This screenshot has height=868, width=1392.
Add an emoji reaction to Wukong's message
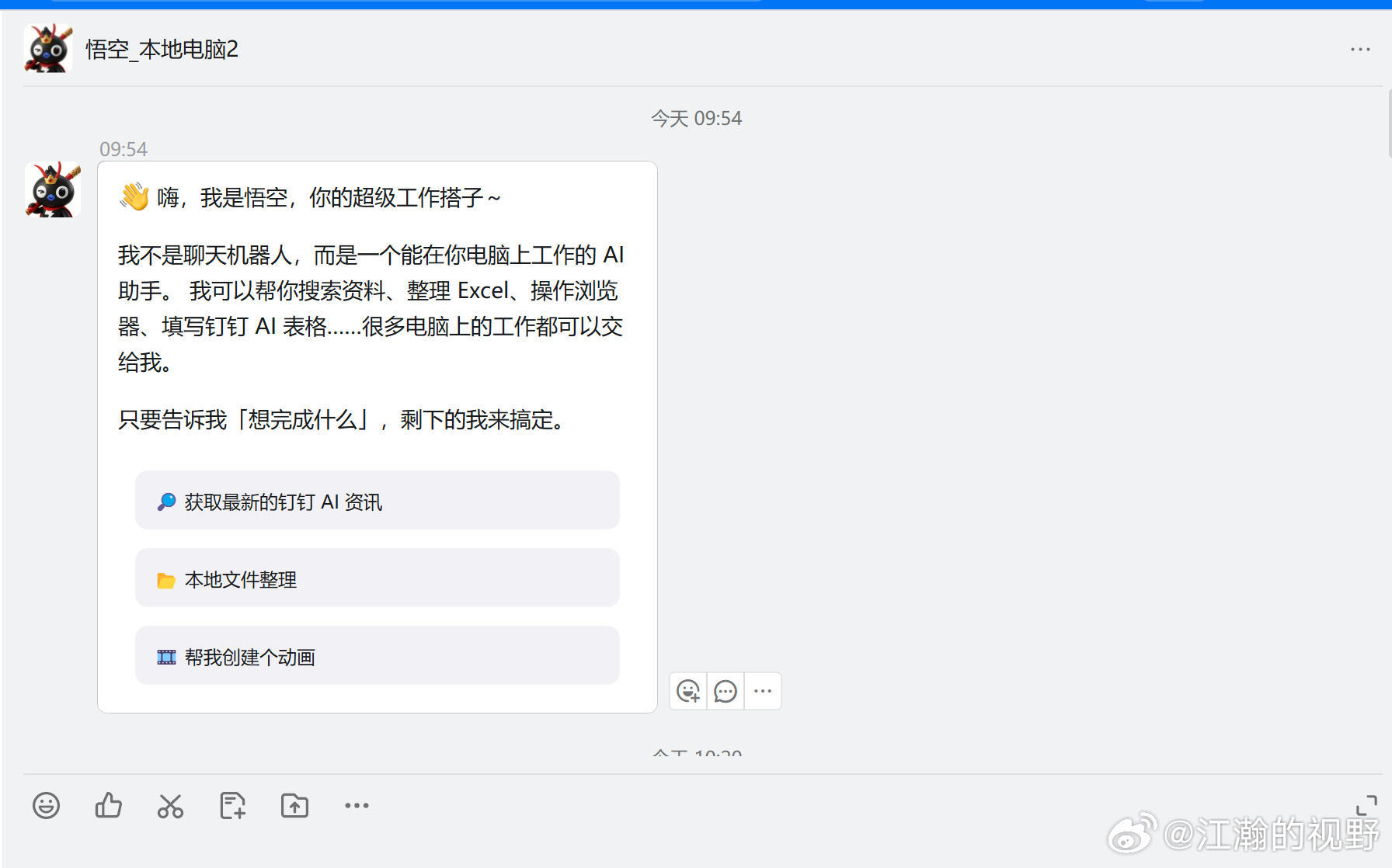click(x=687, y=691)
